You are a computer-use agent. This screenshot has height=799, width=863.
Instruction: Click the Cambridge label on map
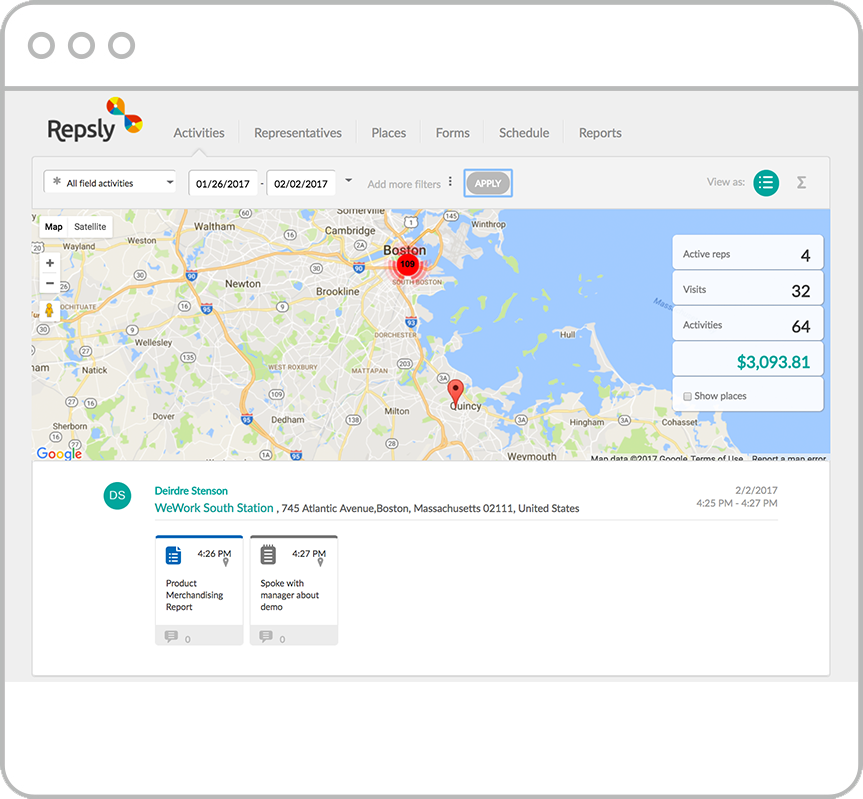coord(350,231)
